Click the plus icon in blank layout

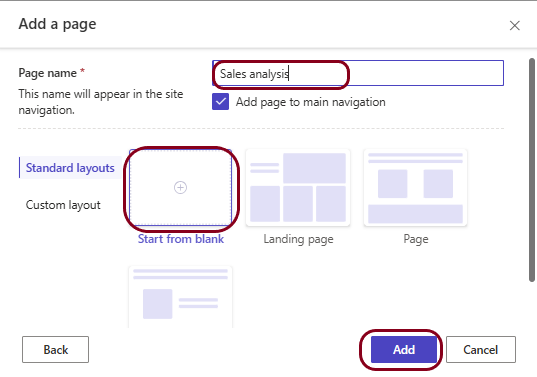coord(180,187)
